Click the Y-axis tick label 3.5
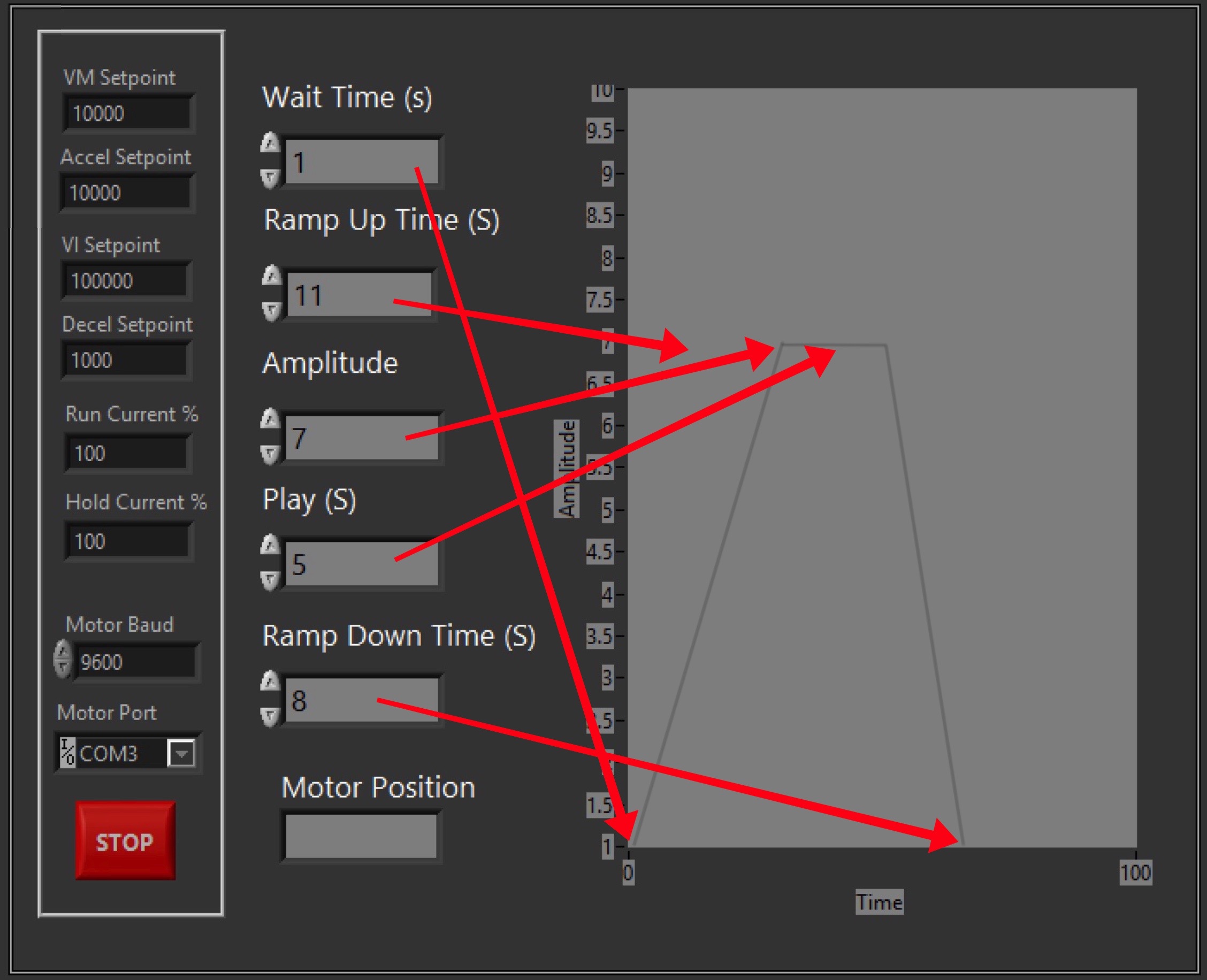 tap(600, 636)
